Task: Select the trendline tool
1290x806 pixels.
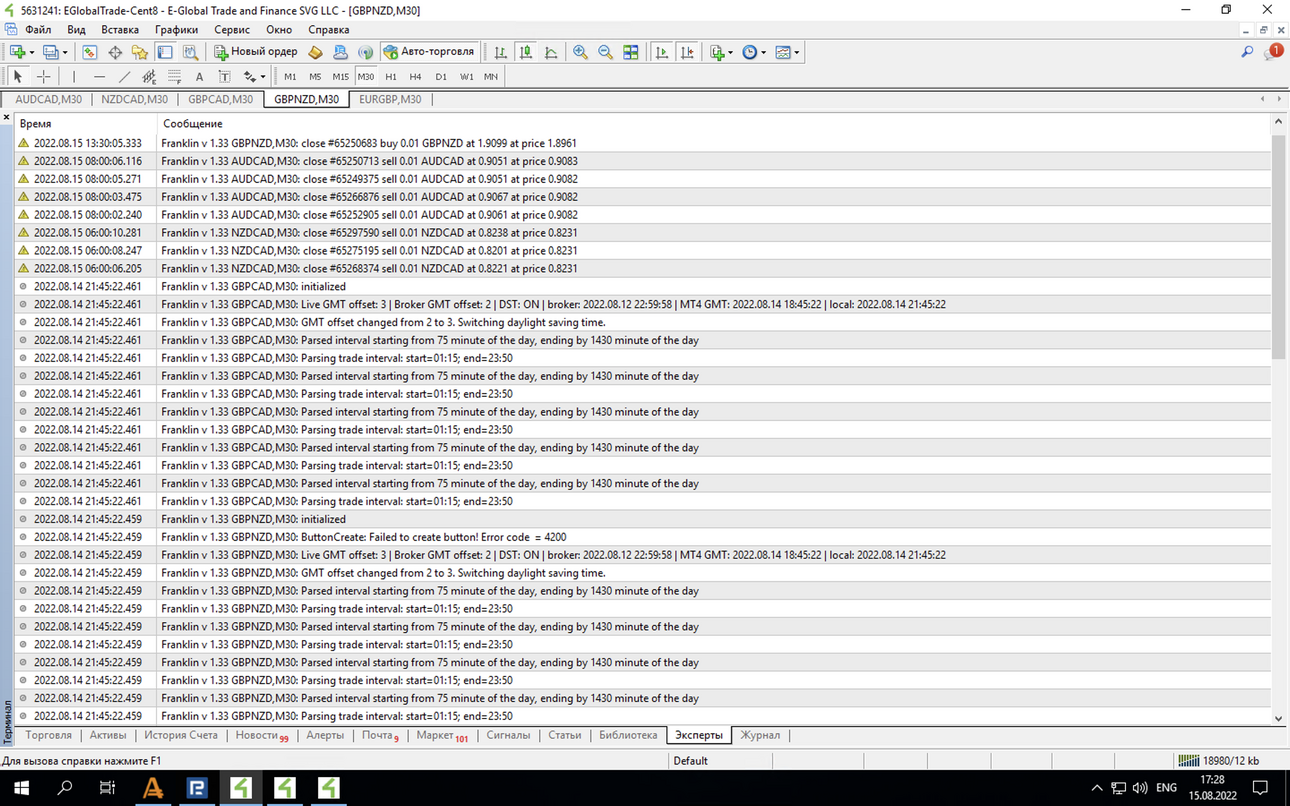Action: point(124,76)
